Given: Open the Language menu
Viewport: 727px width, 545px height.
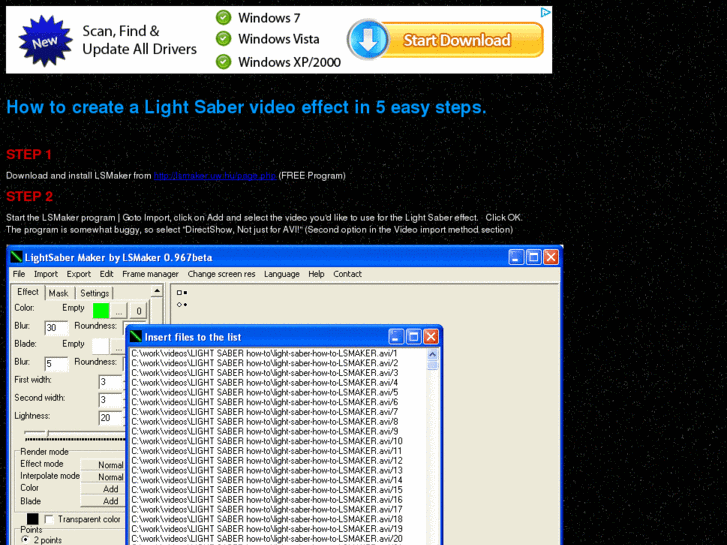Looking at the screenshot, I should [282, 274].
